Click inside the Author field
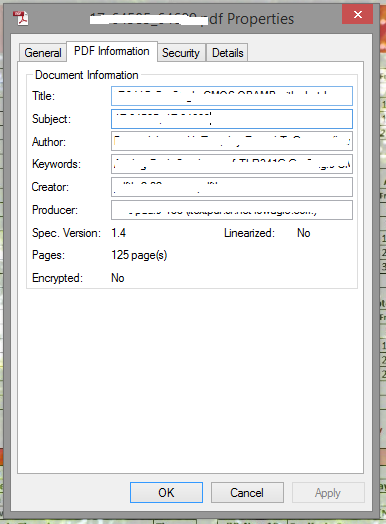This screenshot has height=524, width=386. point(232,141)
